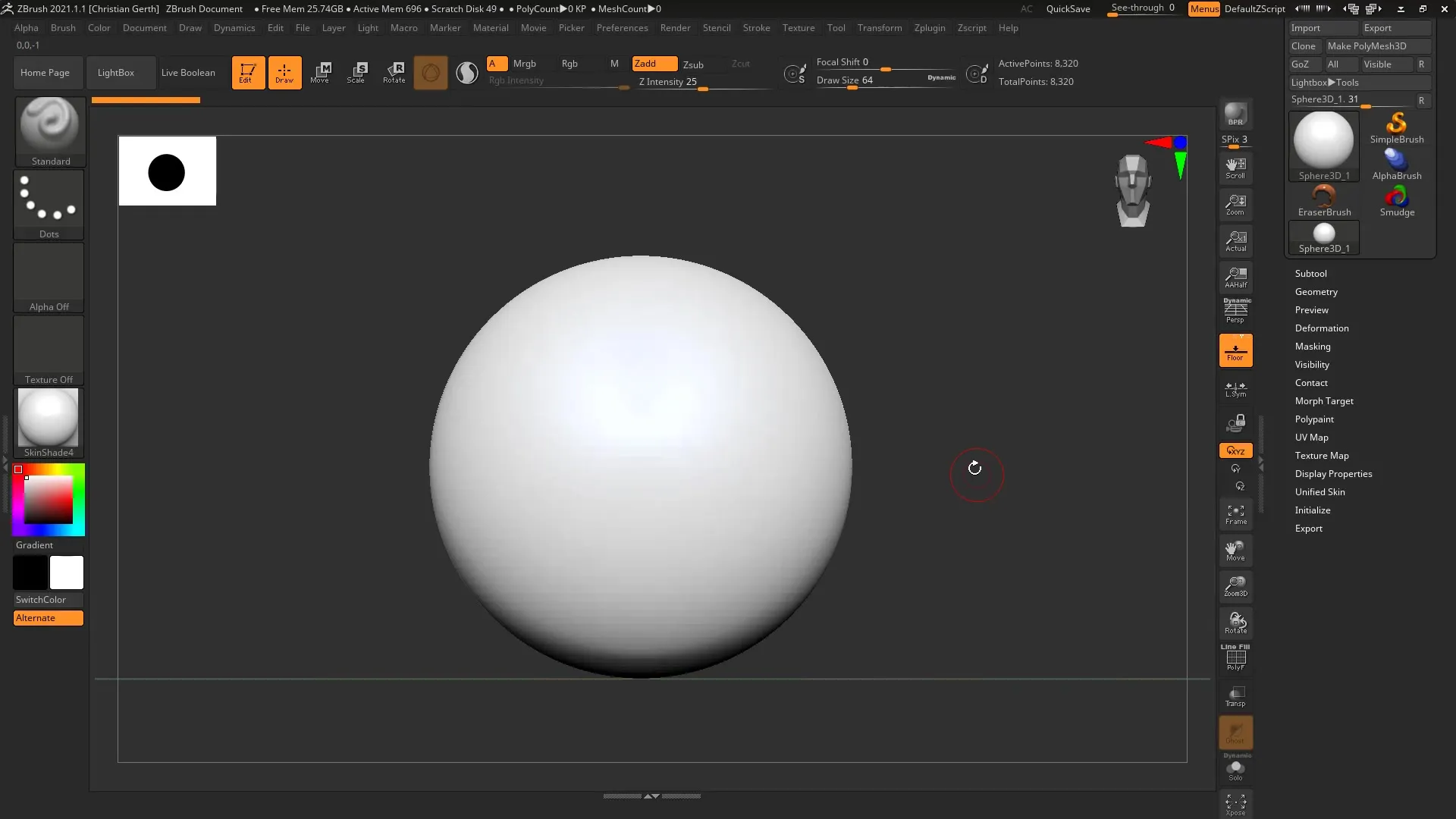
Task: Activate the Edit mode button
Action: click(248, 73)
